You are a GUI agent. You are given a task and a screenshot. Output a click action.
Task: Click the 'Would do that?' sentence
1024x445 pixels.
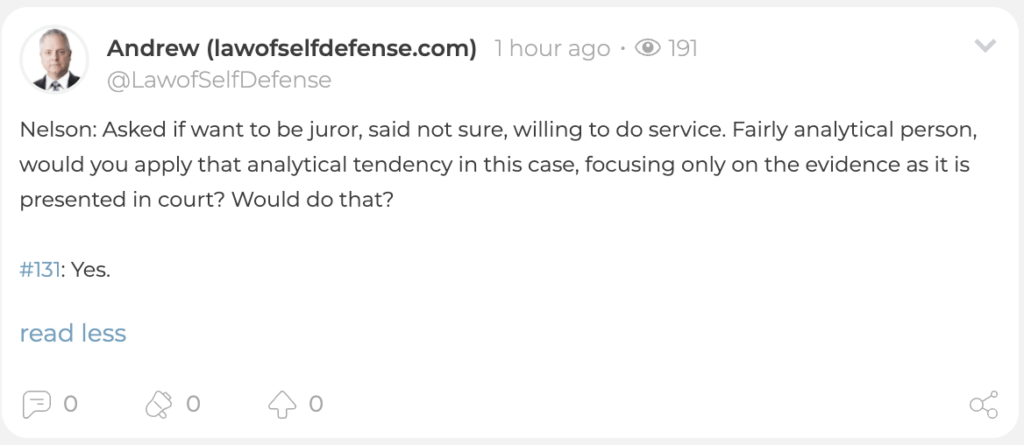tap(312, 199)
